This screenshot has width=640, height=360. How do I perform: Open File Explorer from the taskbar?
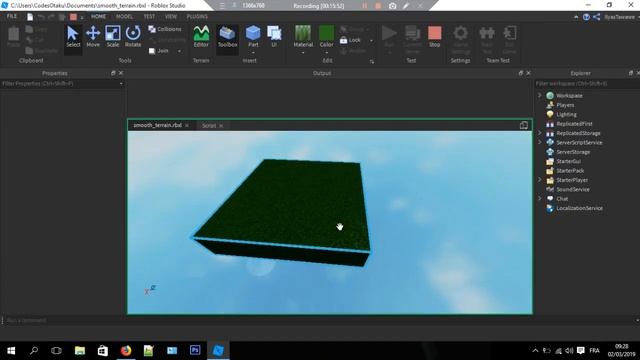point(80,351)
